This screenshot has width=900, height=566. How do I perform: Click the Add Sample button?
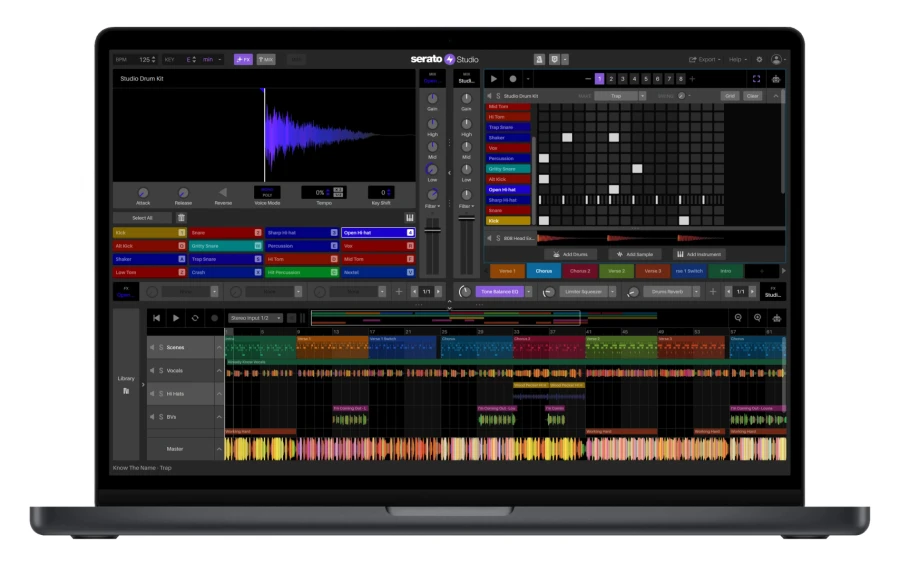coord(635,254)
